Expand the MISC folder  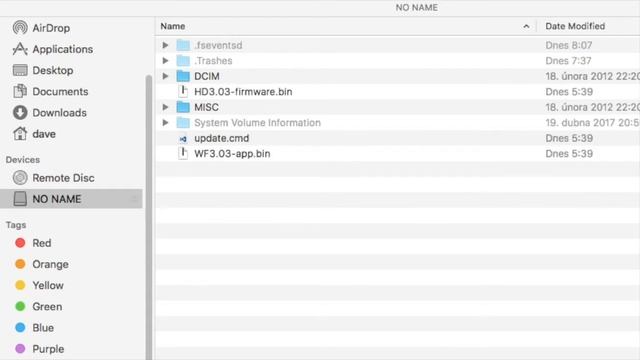click(x=165, y=107)
